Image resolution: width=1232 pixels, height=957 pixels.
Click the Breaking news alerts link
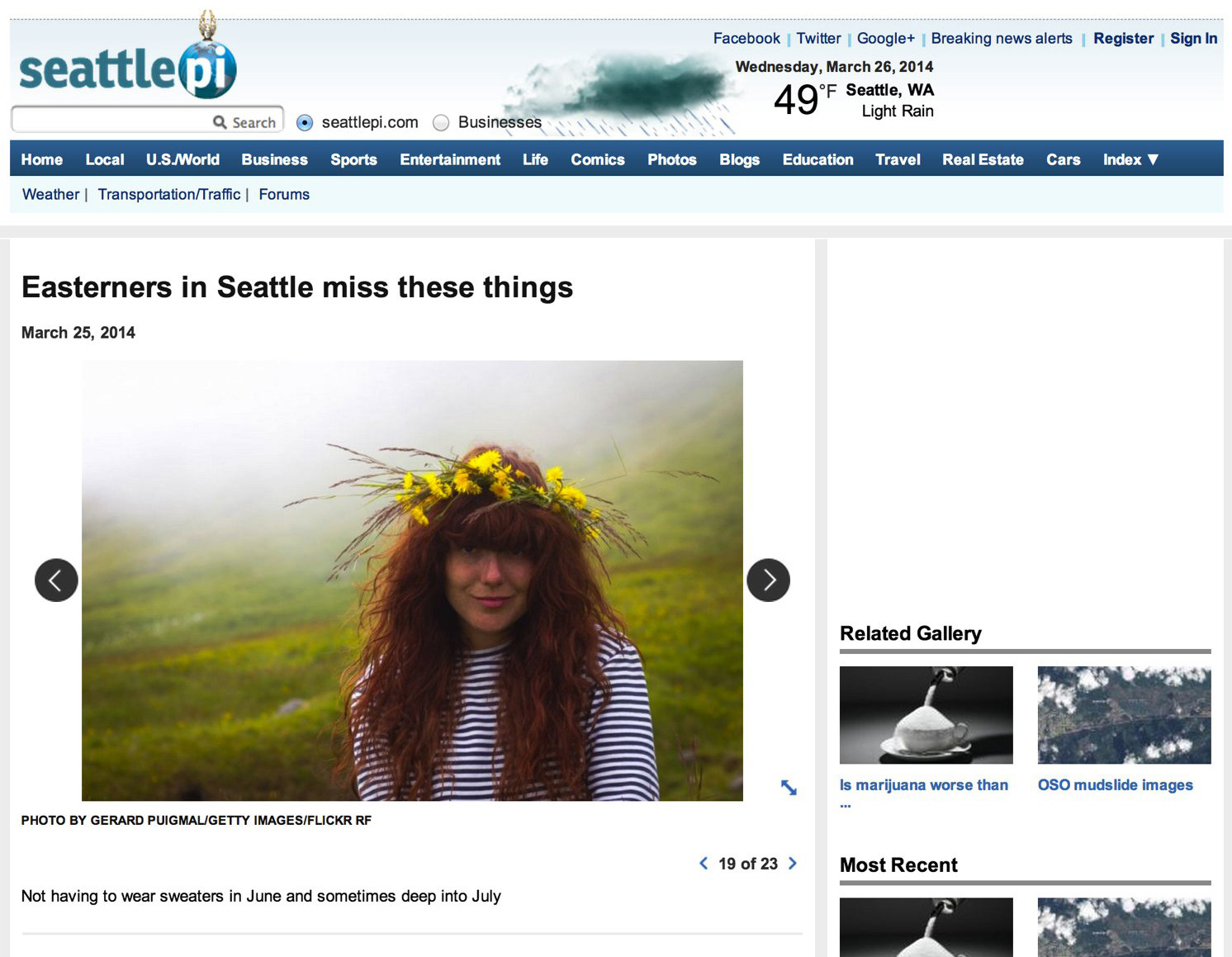click(1002, 38)
